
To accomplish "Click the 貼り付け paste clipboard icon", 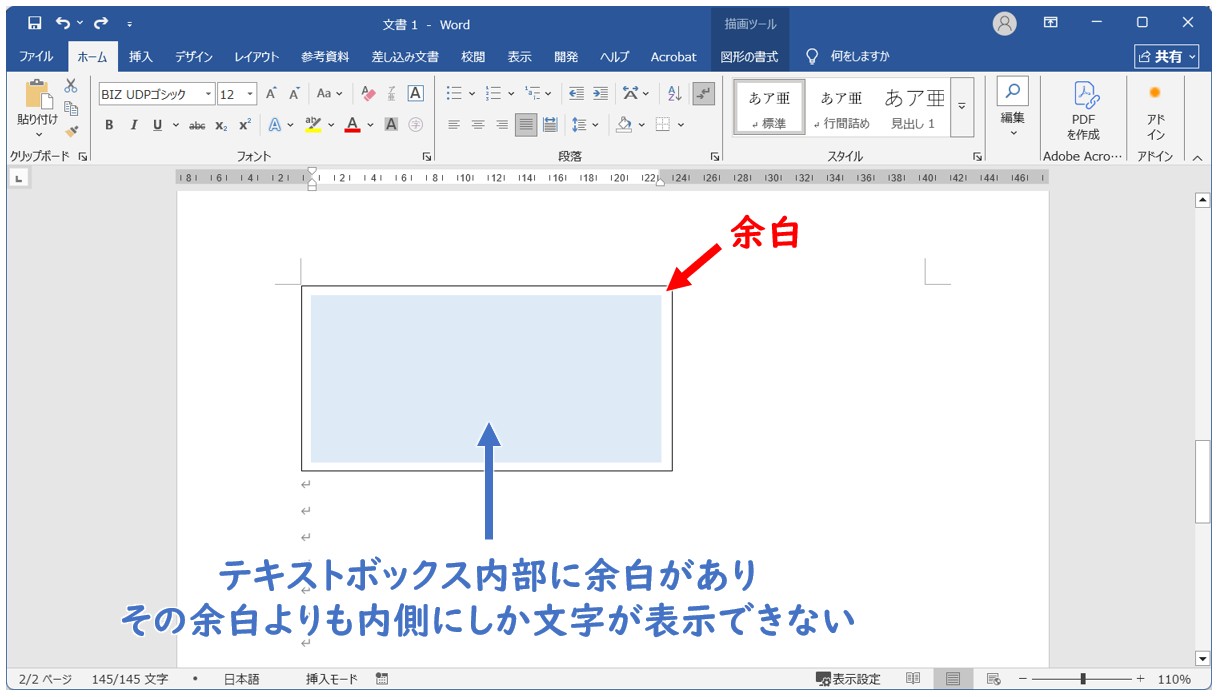I will point(38,95).
